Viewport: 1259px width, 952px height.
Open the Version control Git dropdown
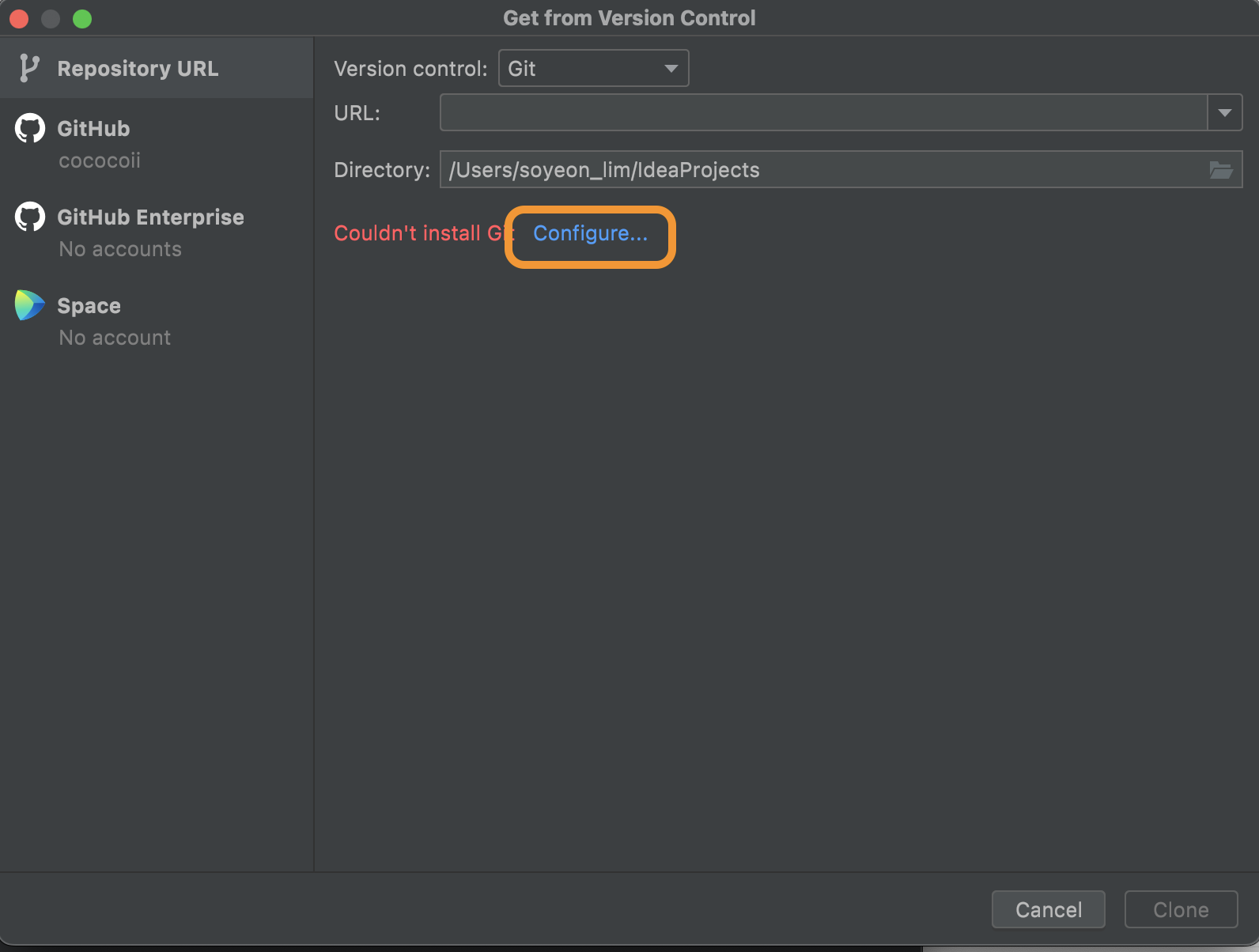[593, 68]
